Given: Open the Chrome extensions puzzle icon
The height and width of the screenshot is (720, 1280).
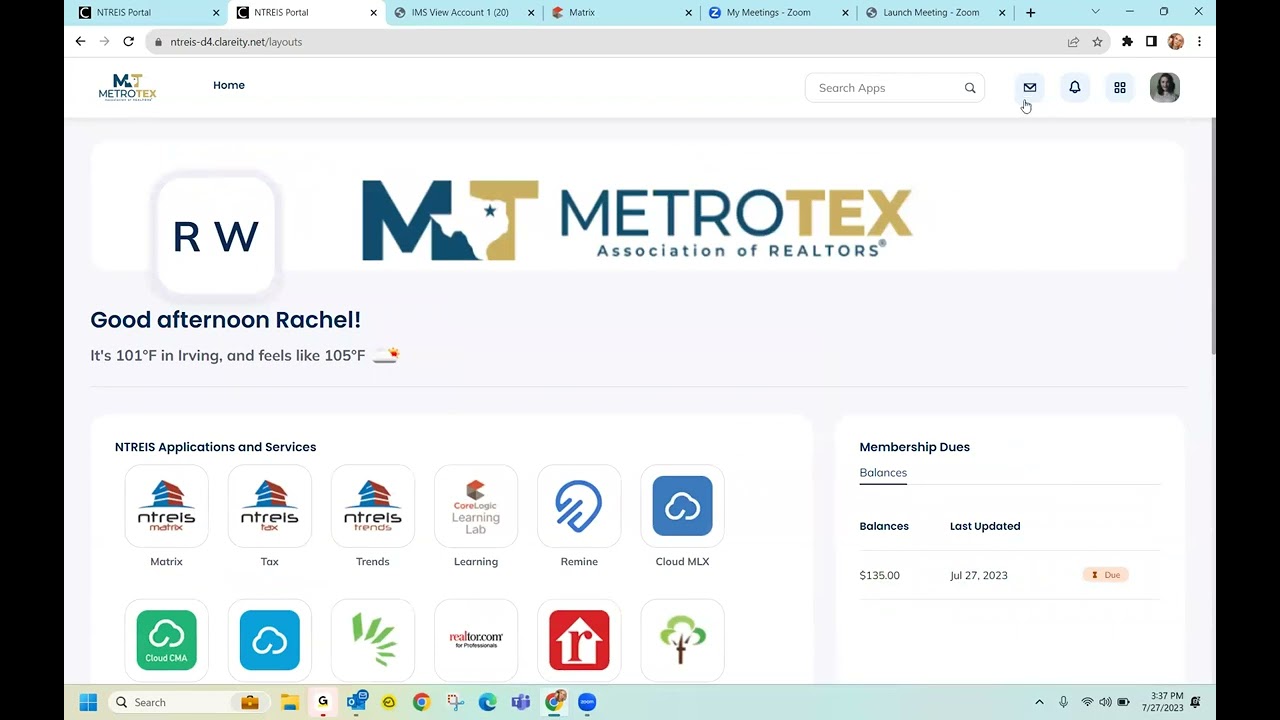Looking at the screenshot, I should click(1127, 42).
